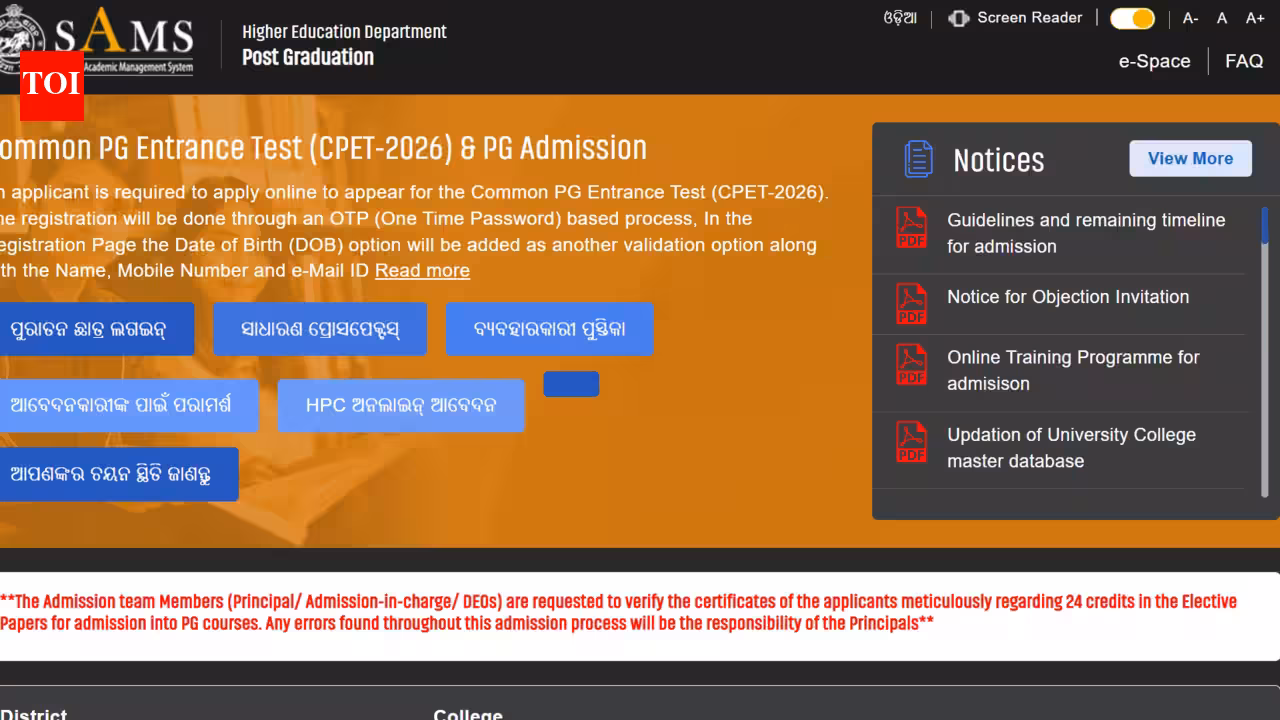Click 'Higher Education Department' header text
Viewport: 1280px width, 720px height.
(344, 32)
